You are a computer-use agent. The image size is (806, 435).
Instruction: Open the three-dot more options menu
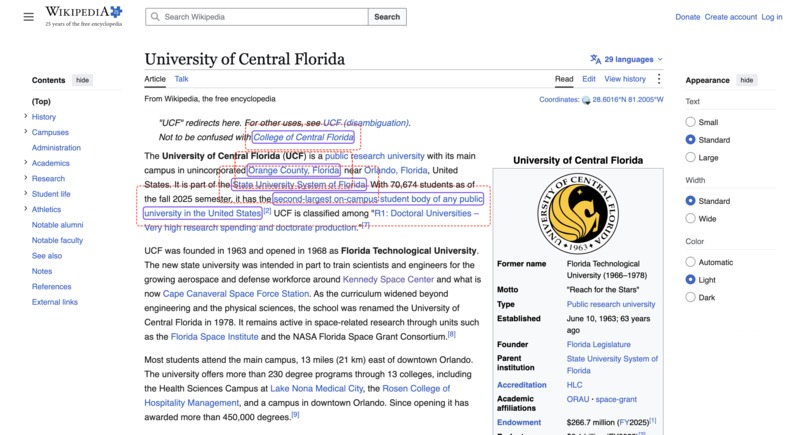click(x=659, y=79)
